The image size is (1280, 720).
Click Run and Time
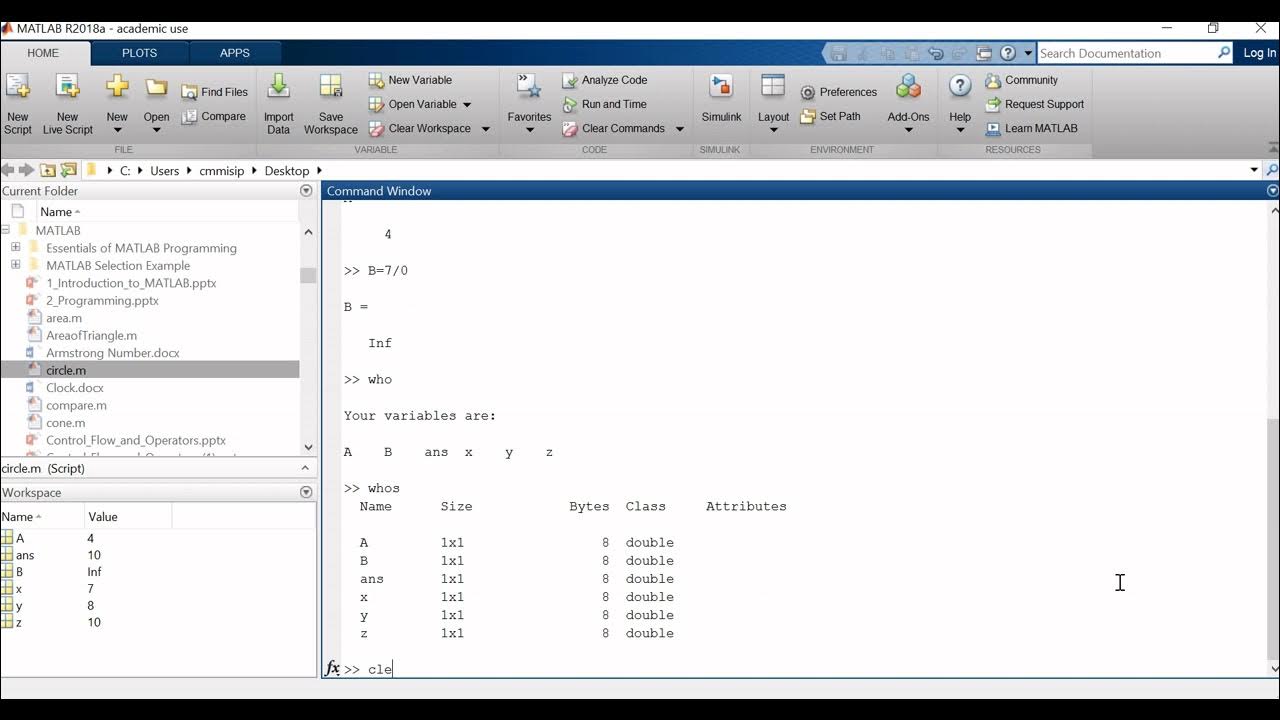604,104
